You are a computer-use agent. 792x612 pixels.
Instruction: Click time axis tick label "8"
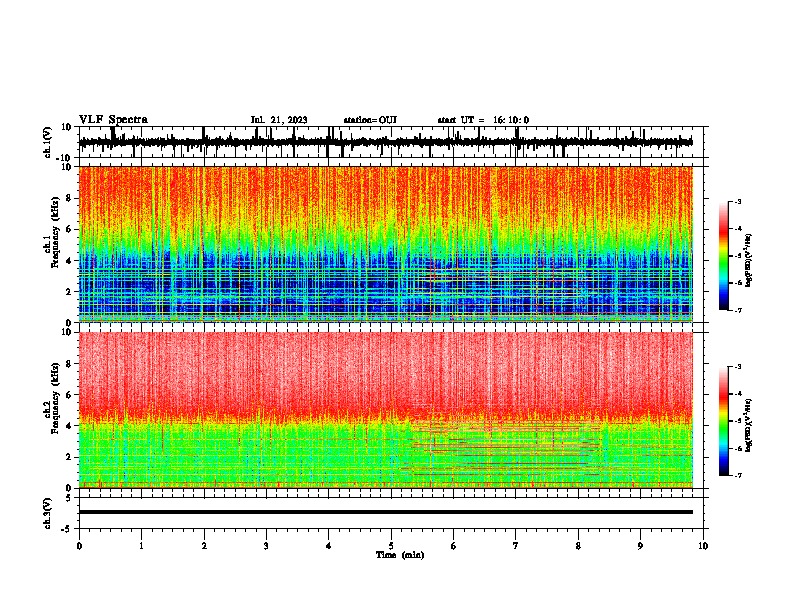point(578,546)
